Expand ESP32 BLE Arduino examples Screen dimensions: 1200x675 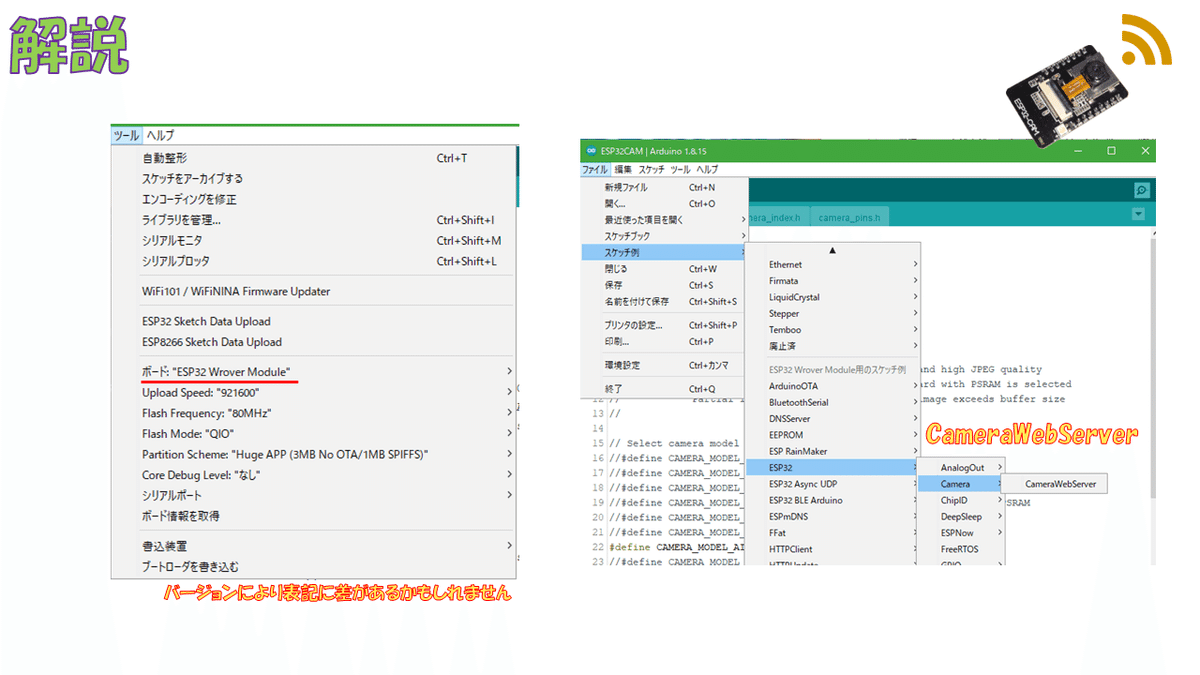832,500
